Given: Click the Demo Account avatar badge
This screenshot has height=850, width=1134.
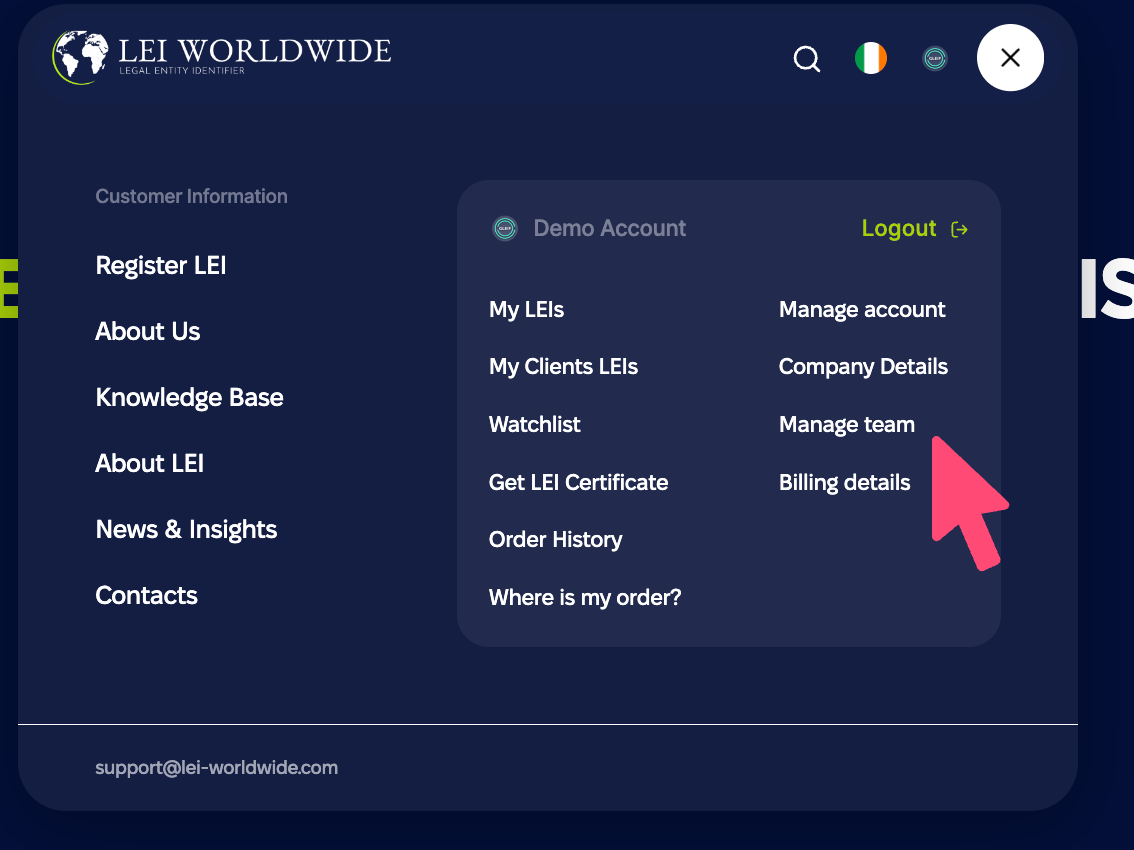Looking at the screenshot, I should [x=505, y=229].
